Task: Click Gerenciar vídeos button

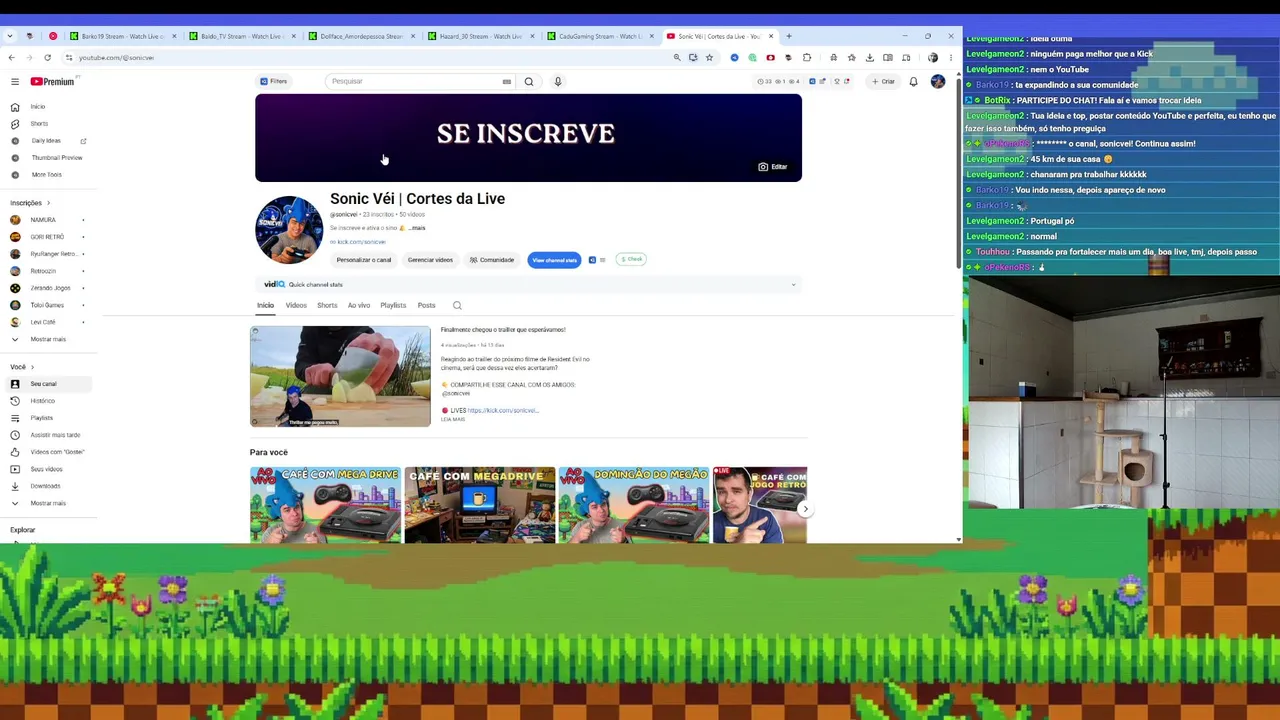Action: (430, 260)
